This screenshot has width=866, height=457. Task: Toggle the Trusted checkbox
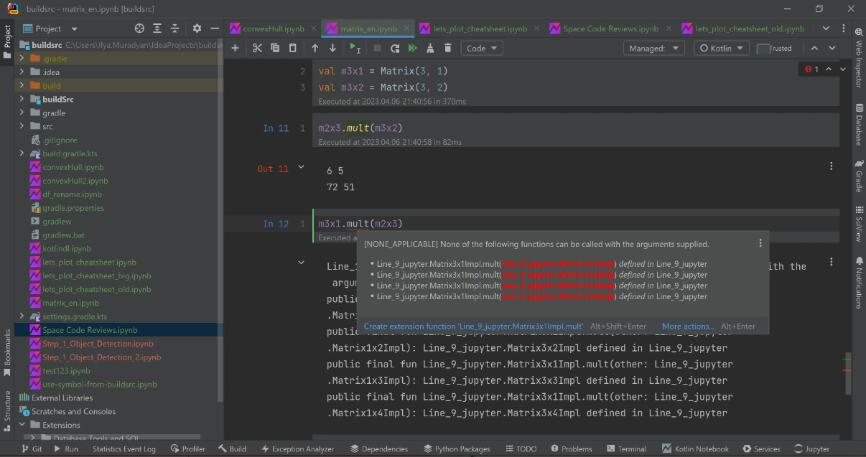pyautogui.click(x=764, y=48)
